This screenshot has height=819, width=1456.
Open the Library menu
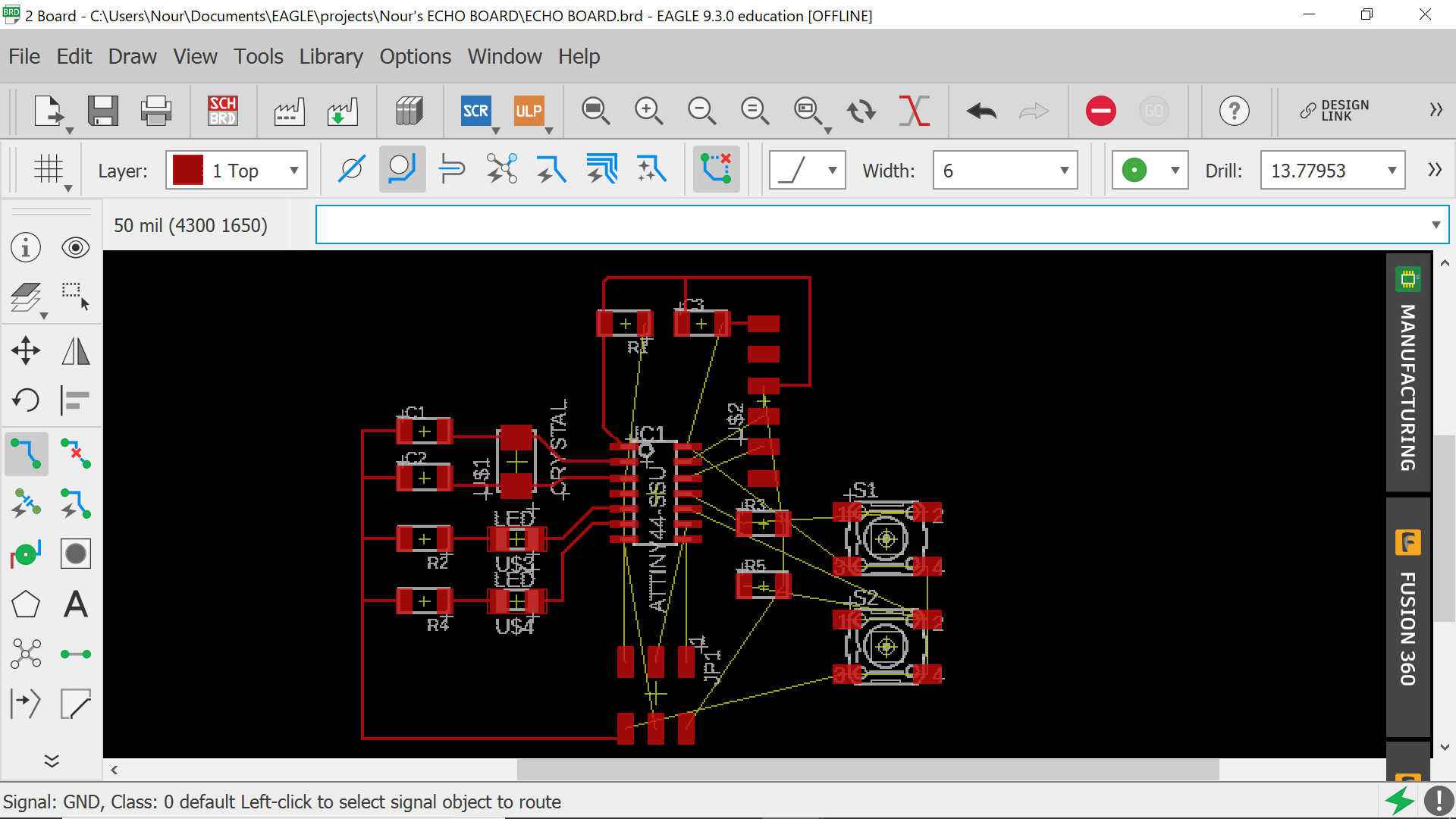click(331, 56)
